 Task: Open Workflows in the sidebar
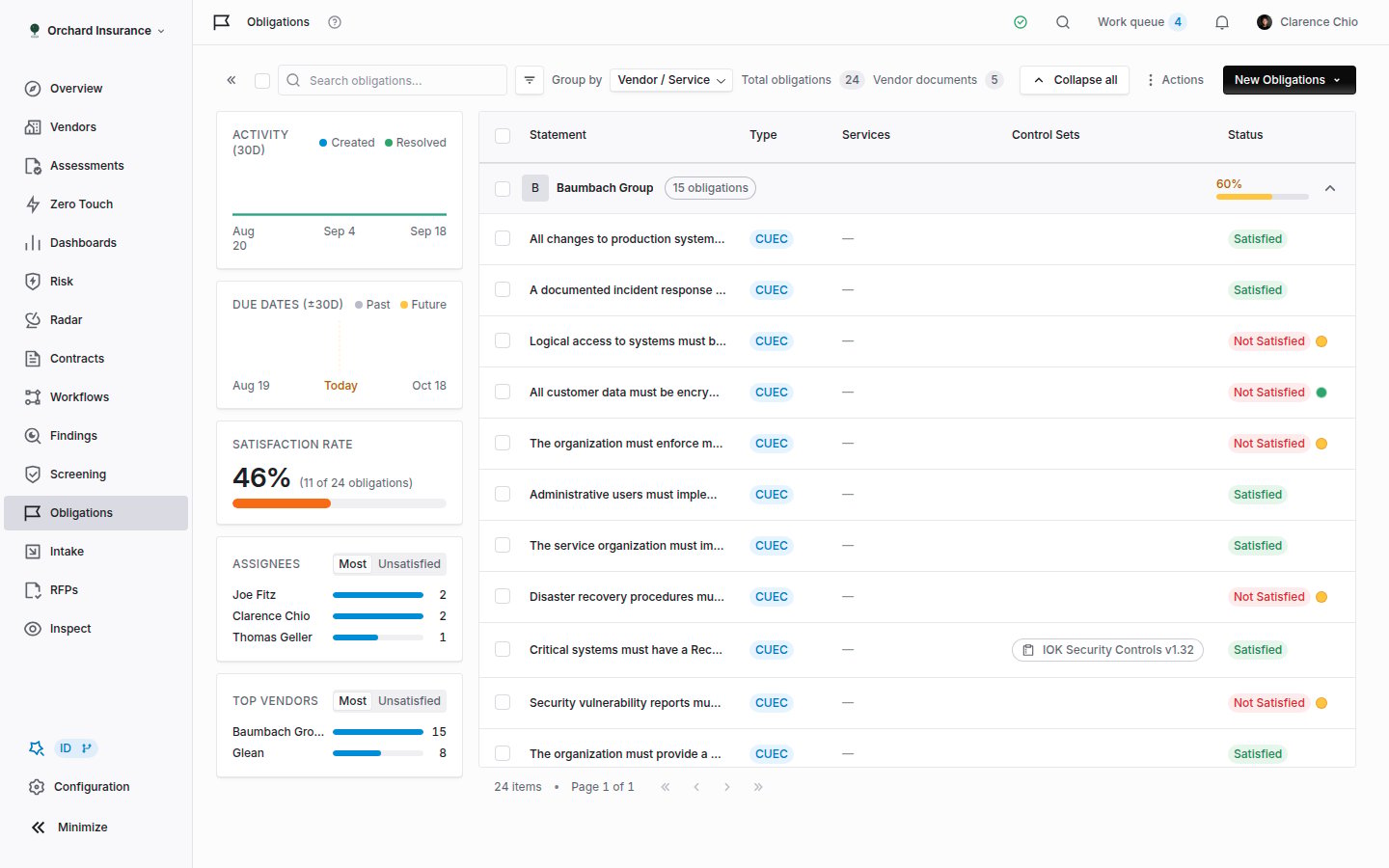tap(95, 397)
